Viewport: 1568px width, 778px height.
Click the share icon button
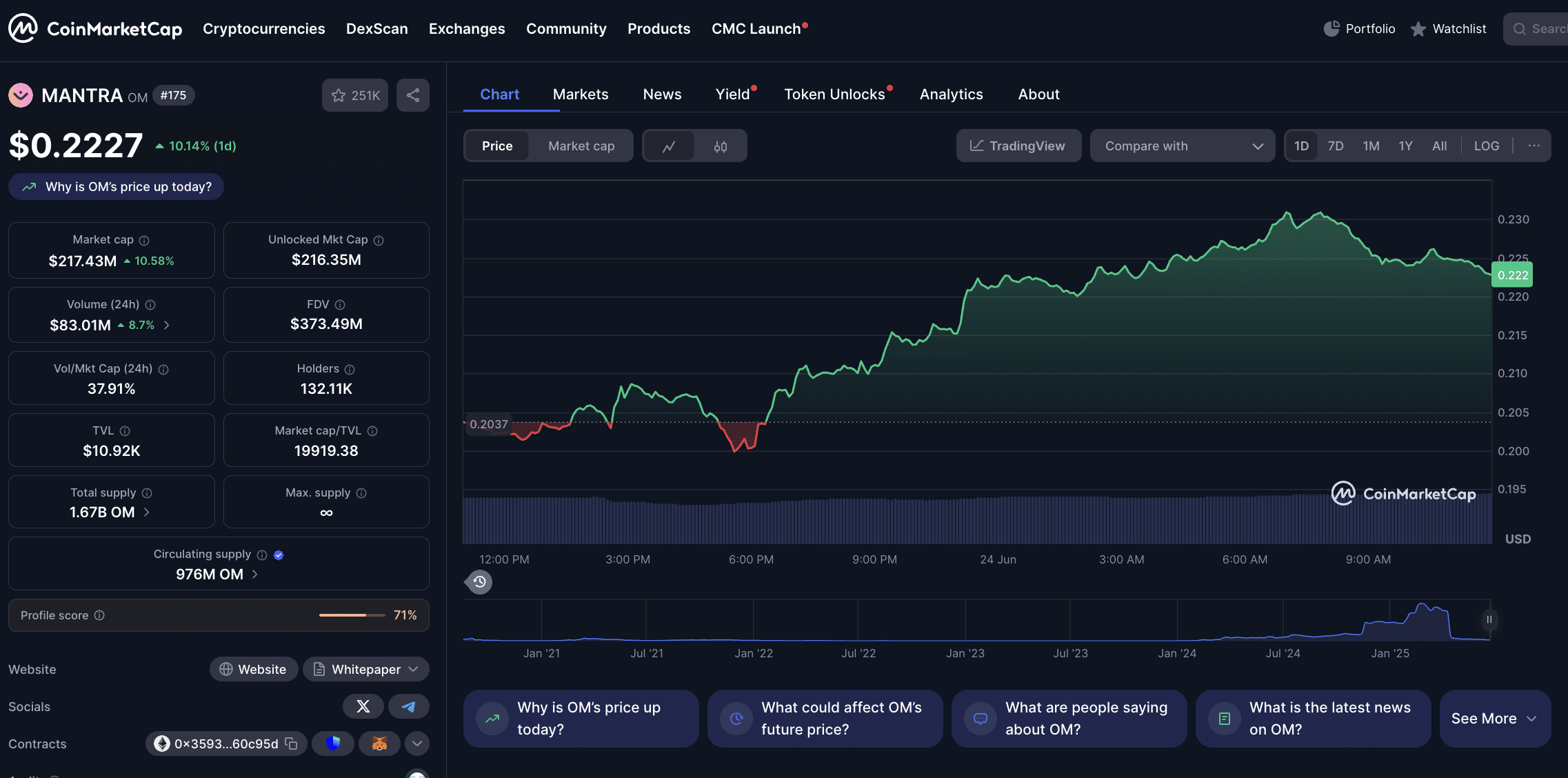coord(413,95)
